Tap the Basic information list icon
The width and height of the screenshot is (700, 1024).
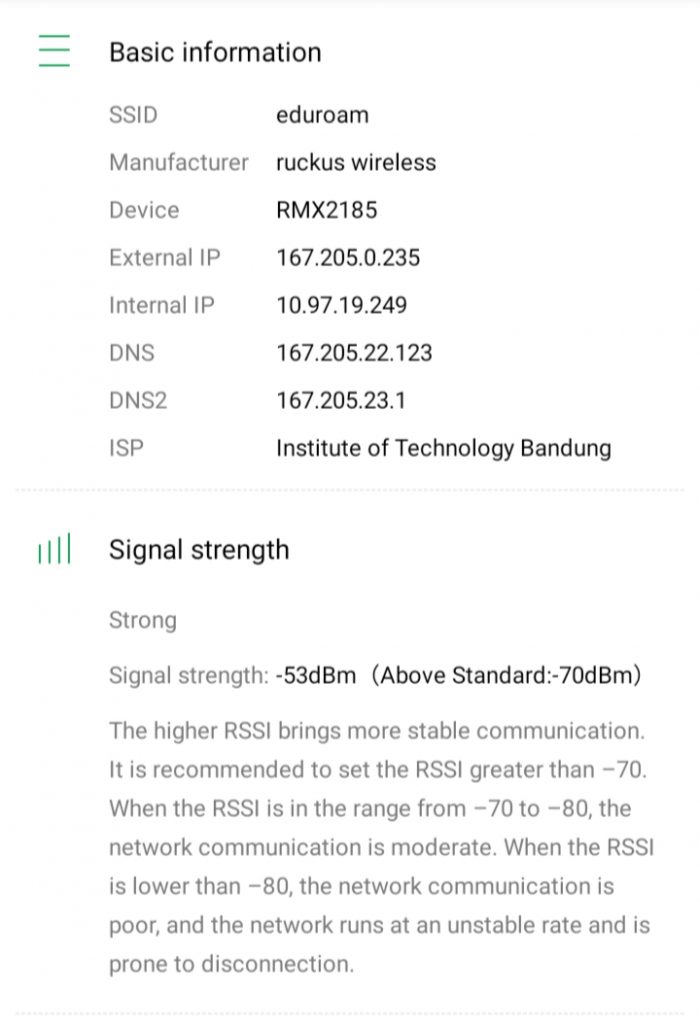[x=54, y=51]
